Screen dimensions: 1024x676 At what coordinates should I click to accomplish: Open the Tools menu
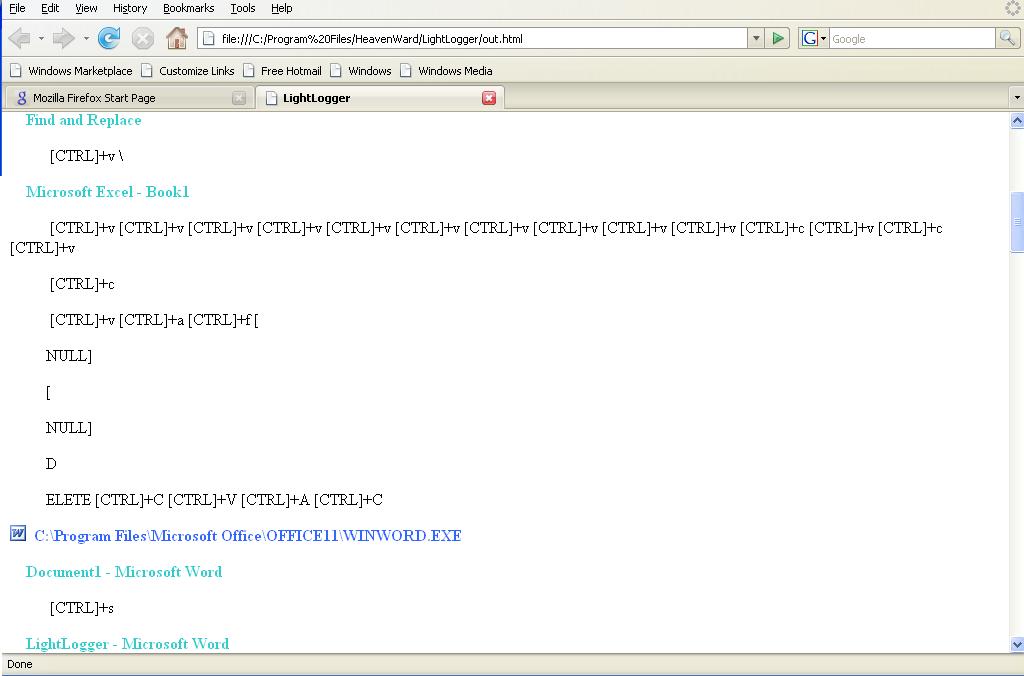(x=243, y=8)
